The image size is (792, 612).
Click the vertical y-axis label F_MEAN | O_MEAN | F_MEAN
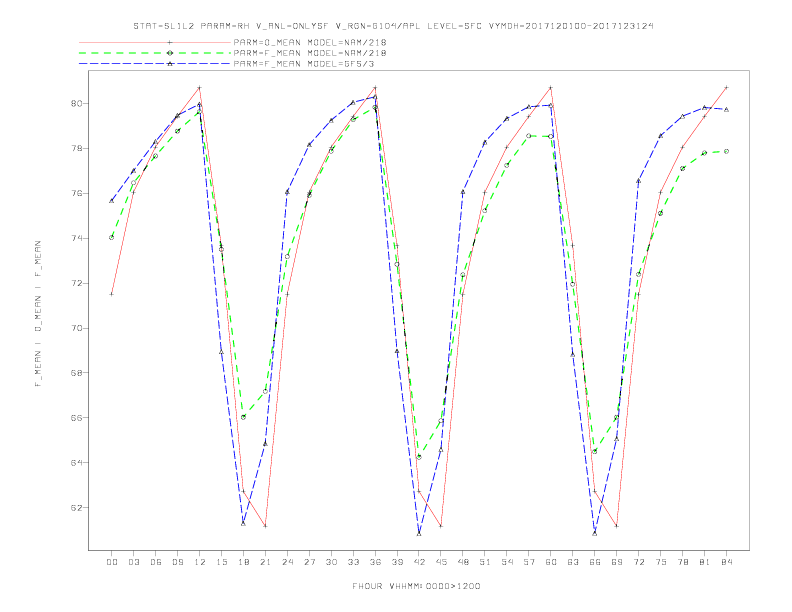[x=38, y=314]
